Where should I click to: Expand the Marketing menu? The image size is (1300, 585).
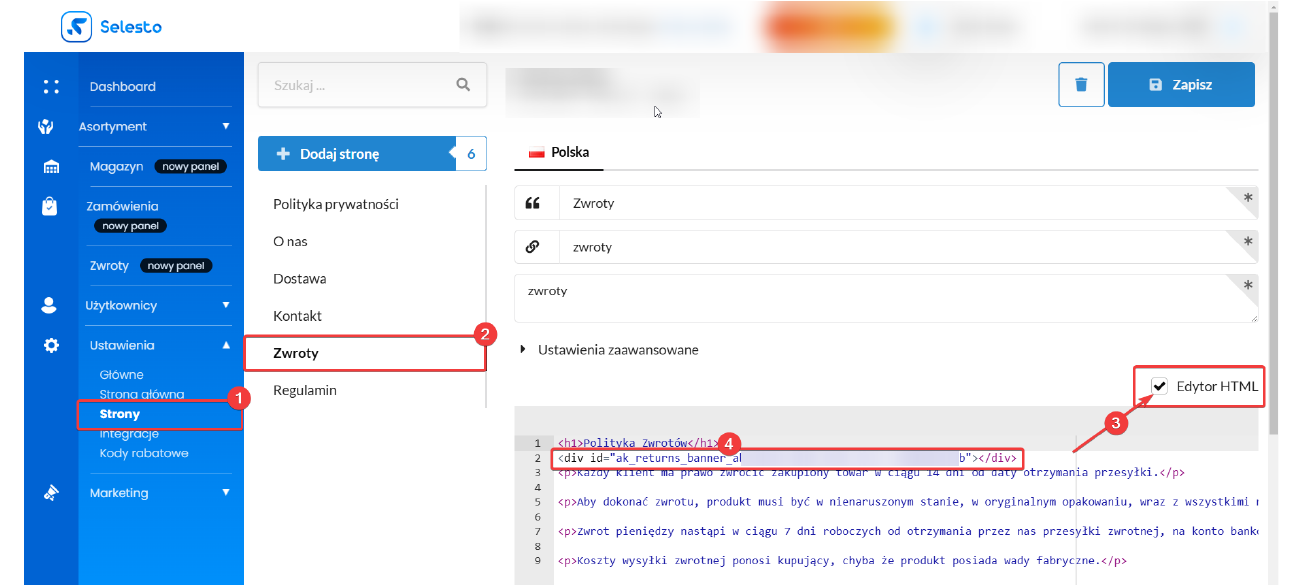coord(226,492)
